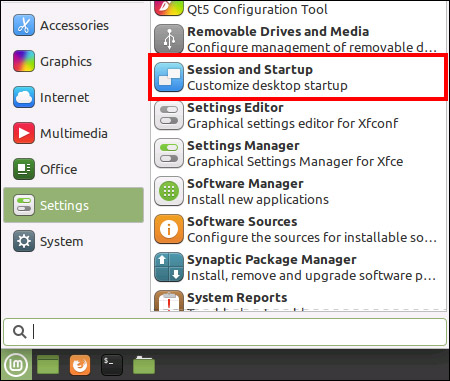Select the Accessories category
The image size is (450, 381).
tap(73, 25)
